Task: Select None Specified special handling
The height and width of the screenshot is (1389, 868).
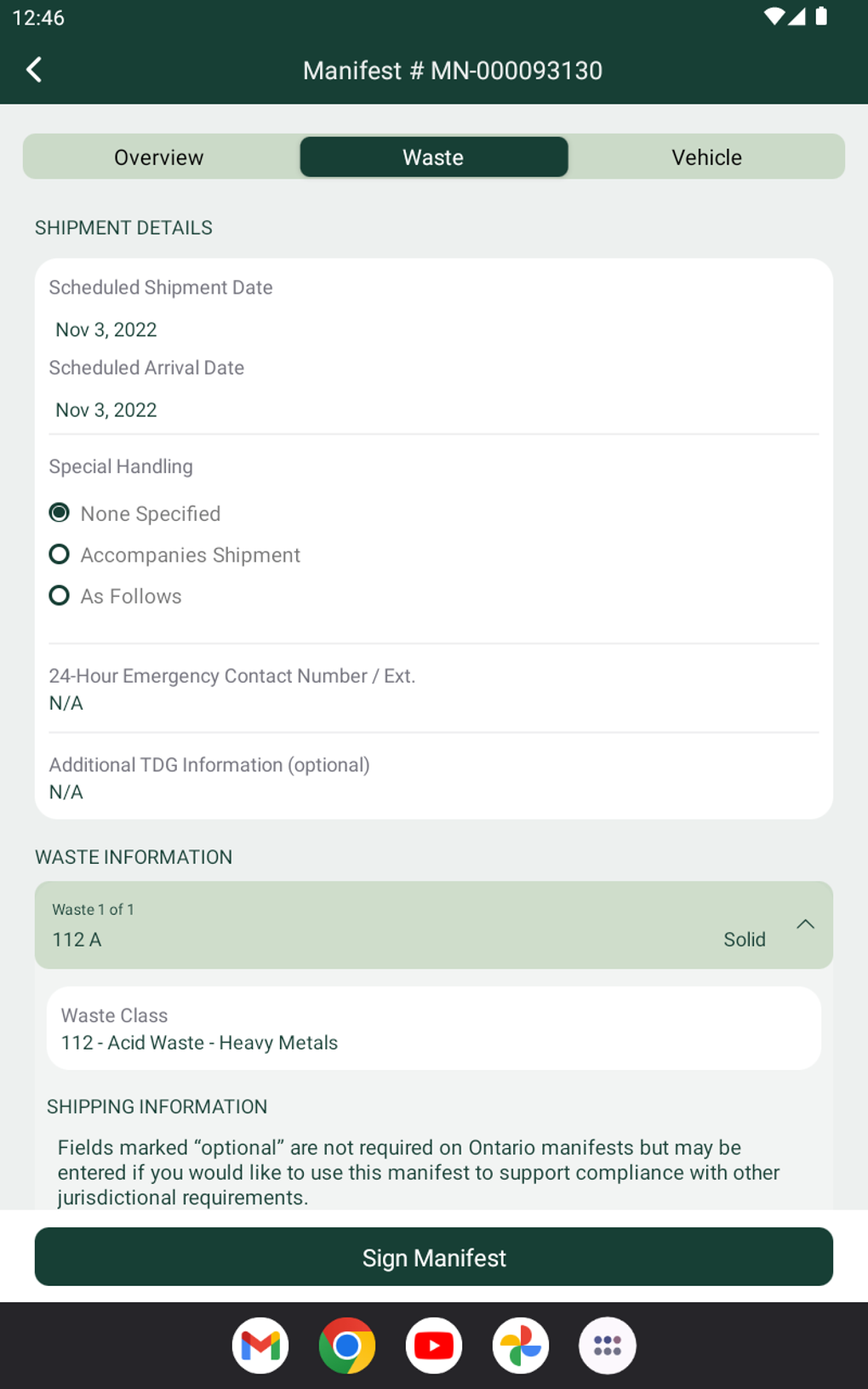Action: (x=60, y=513)
